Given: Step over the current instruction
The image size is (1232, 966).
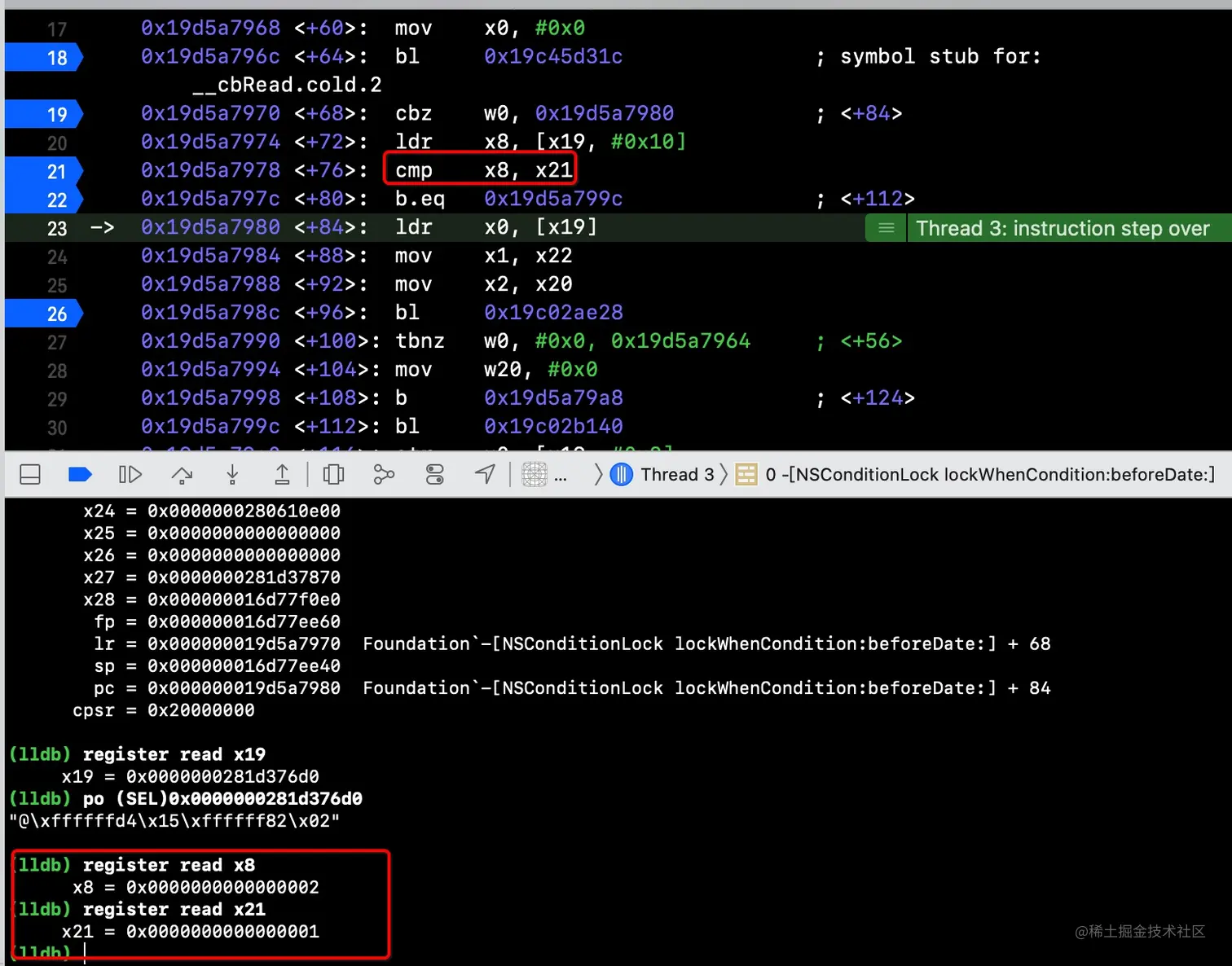Looking at the screenshot, I should click(182, 474).
